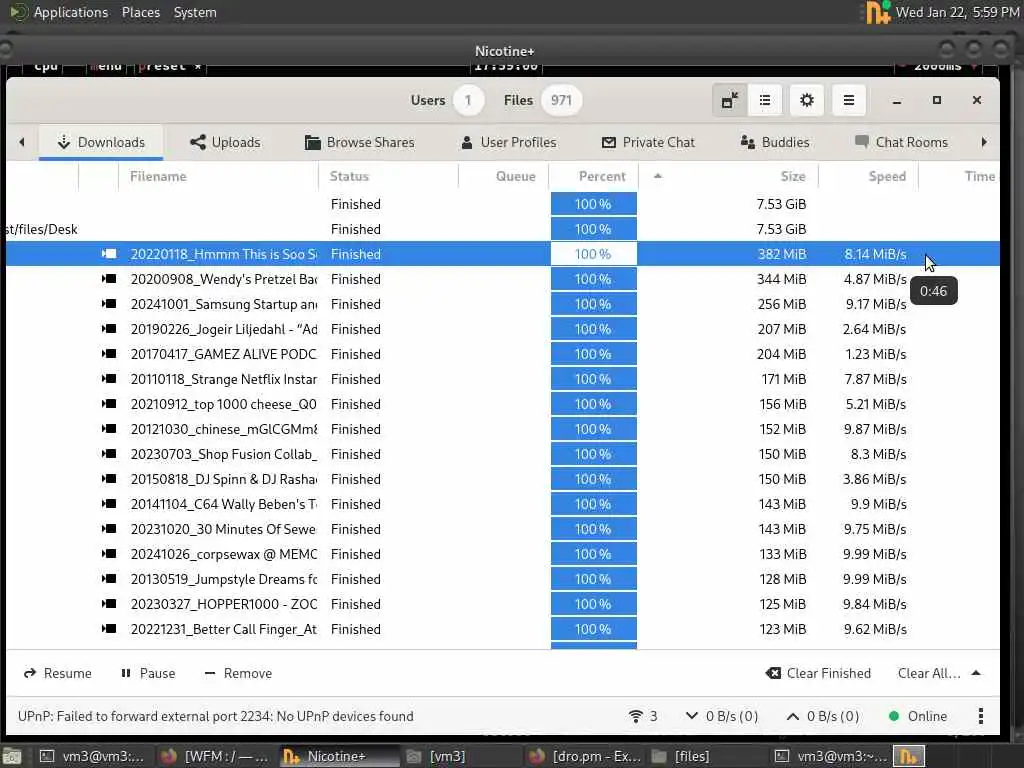
Task: Switch to the Uploads tab
Action: tap(225, 142)
